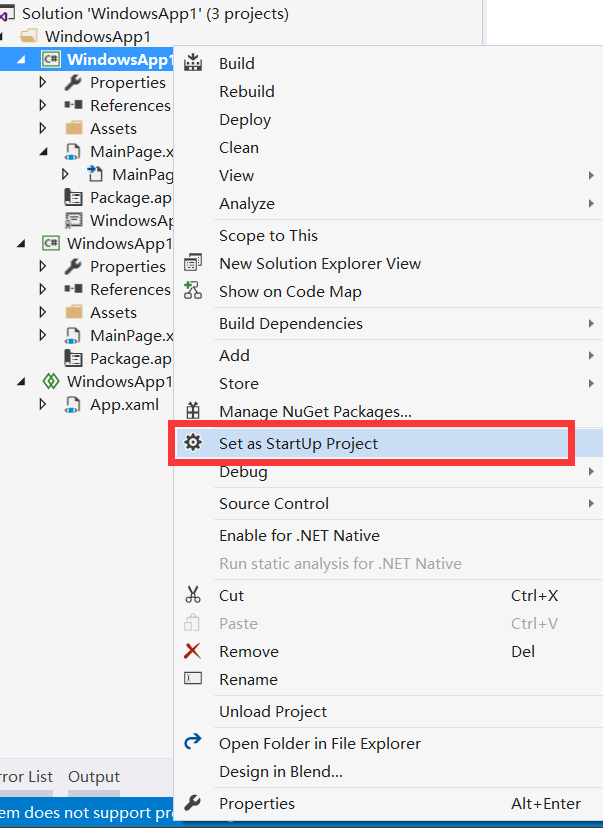603x828 pixels.
Task: Expand the App.xaml tree node
Action: tap(43, 404)
